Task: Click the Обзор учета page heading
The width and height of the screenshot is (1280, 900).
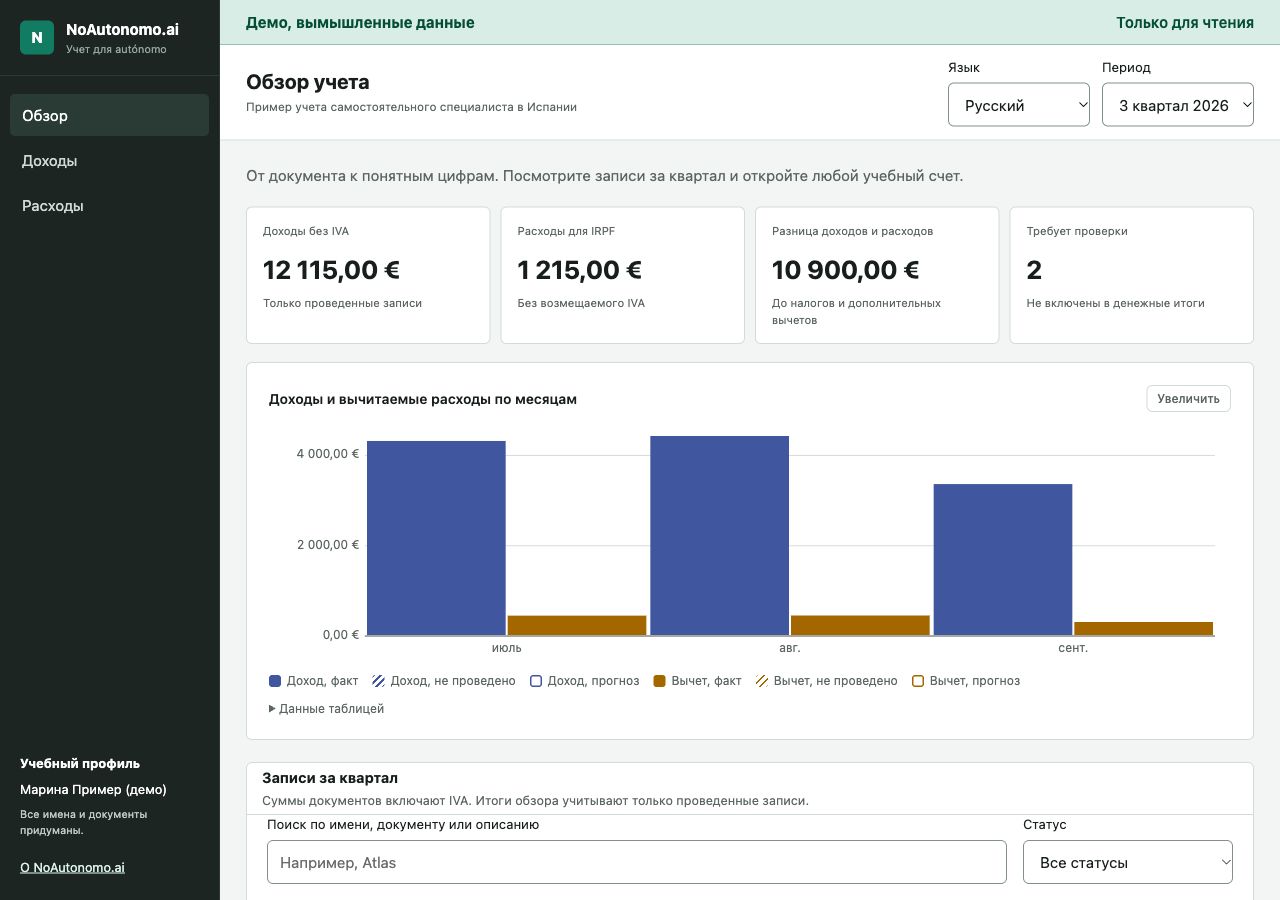Action: tap(308, 82)
